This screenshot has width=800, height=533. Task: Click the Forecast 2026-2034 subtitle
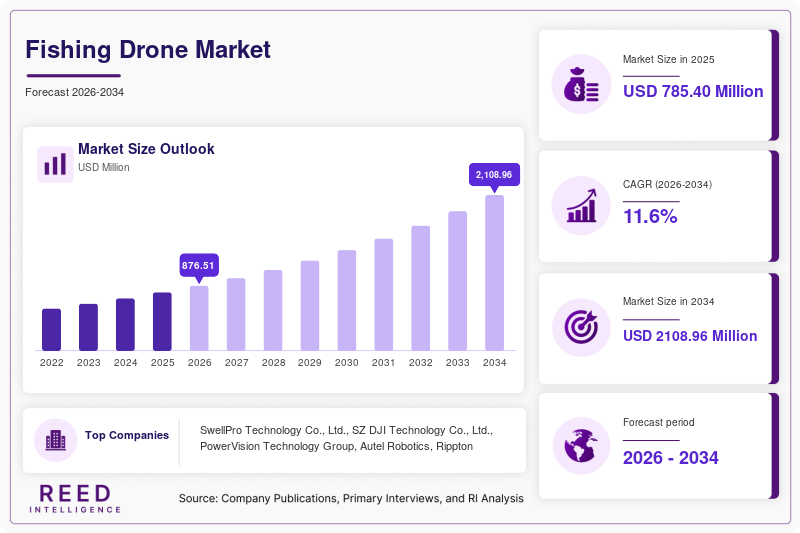click(74, 92)
